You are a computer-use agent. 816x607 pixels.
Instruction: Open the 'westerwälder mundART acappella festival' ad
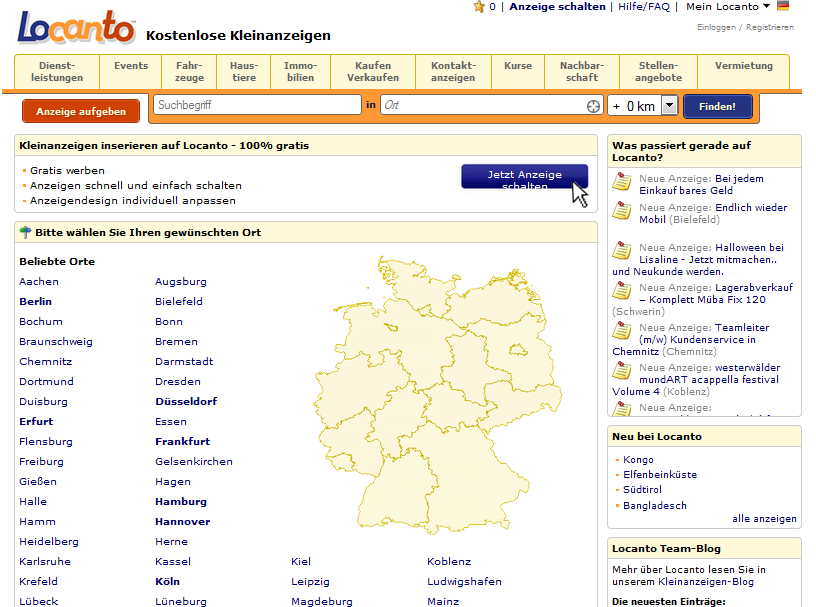[x=696, y=380]
